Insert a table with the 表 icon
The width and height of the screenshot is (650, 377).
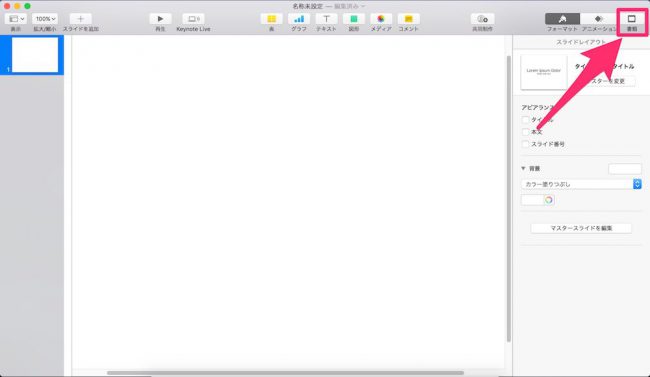(x=272, y=19)
